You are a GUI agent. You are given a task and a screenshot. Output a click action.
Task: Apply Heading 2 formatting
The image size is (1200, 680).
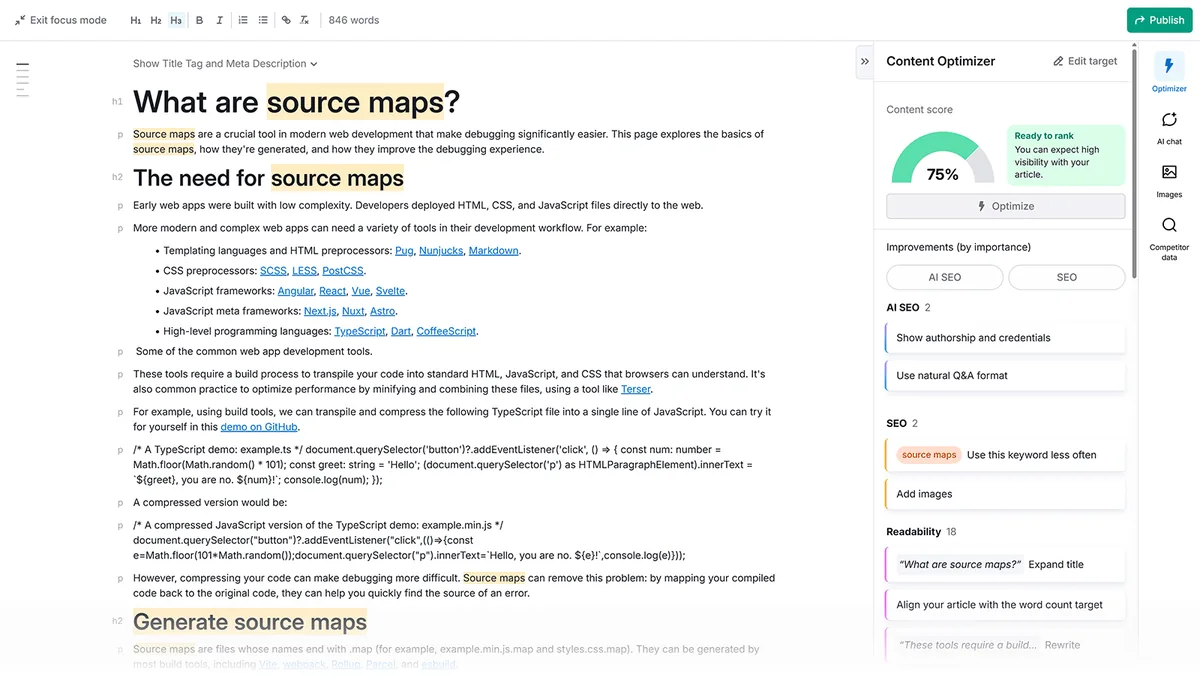pyautogui.click(x=156, y=20)
